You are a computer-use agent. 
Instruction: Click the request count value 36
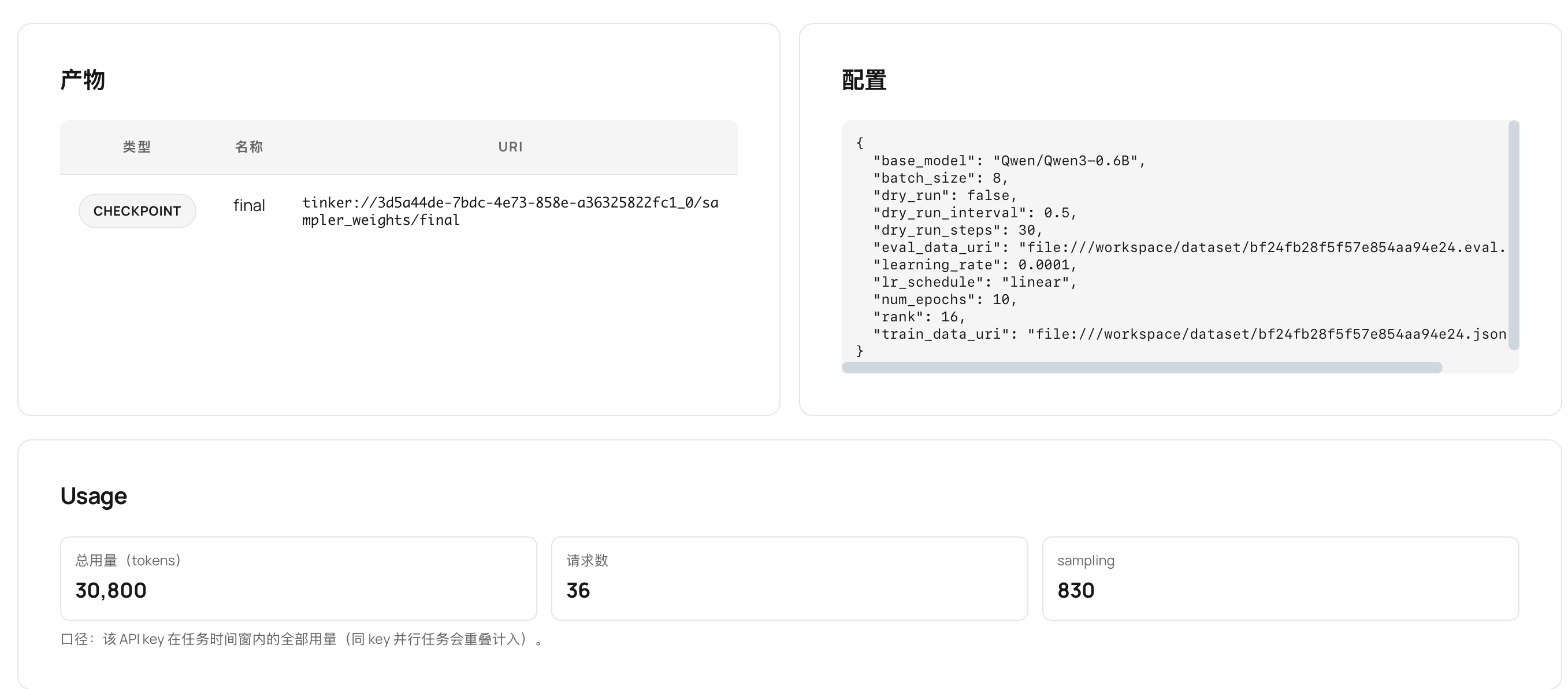pyautogui.click(x=578, y=590)
